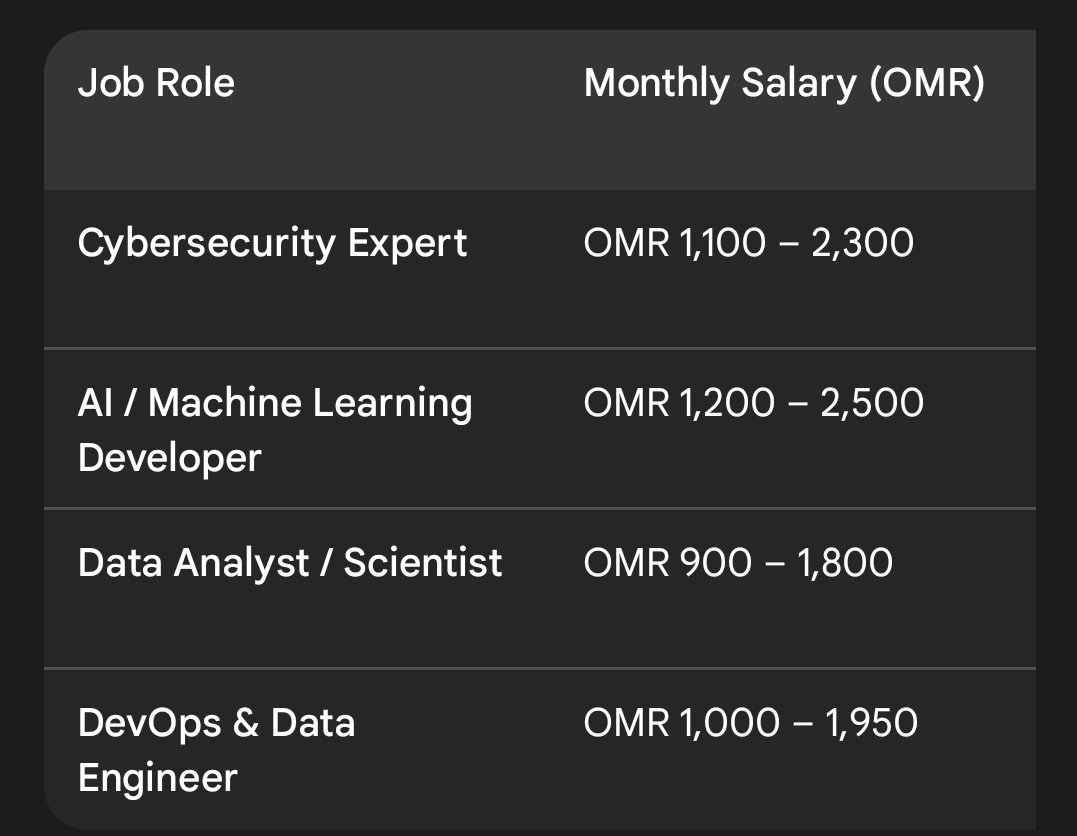The width and height of the screenshot is (1077, 836).
Task: Click the "900" minimum salary value
Action: point(716,563)
